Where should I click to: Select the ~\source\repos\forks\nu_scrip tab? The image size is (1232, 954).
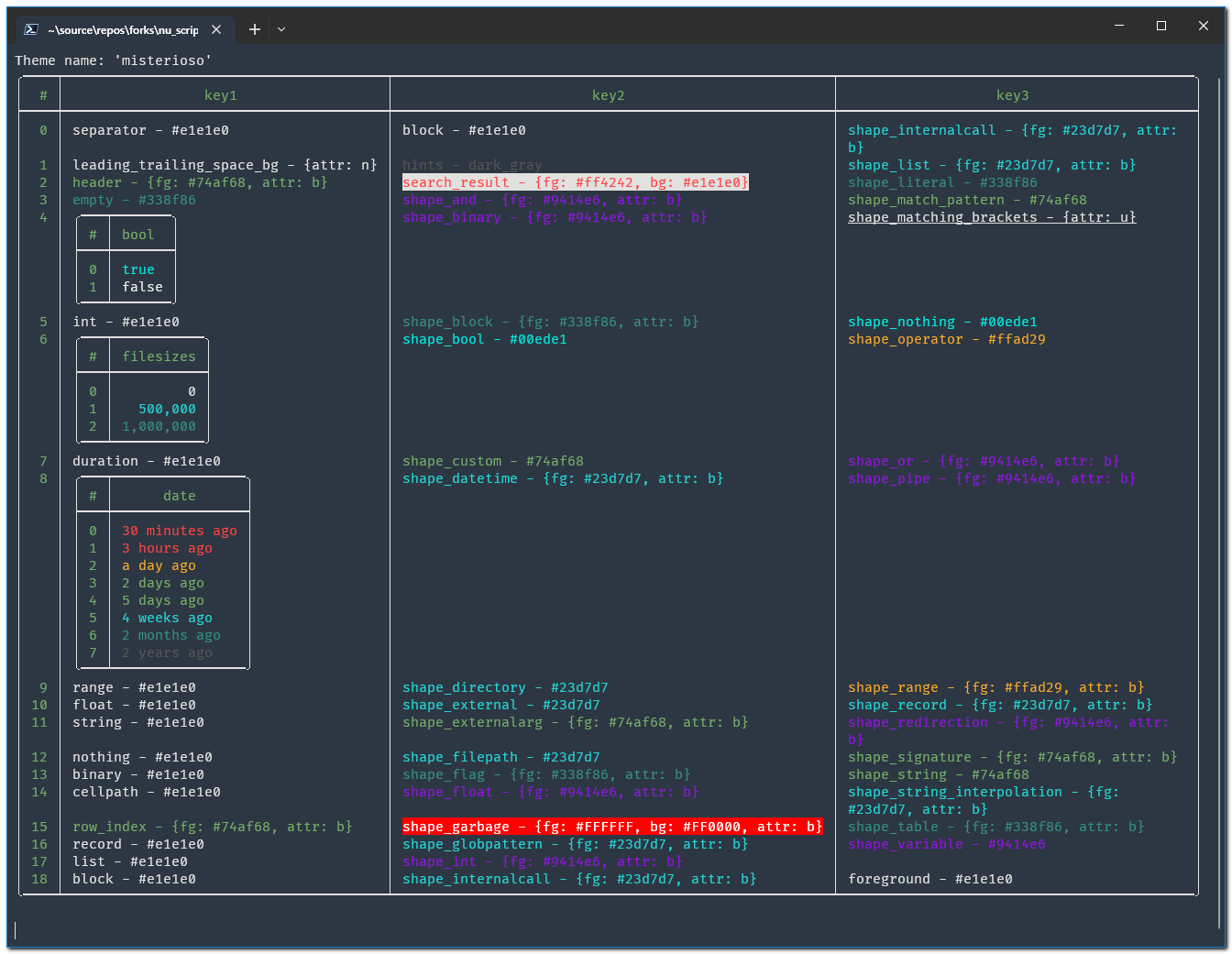coord(123,29)
